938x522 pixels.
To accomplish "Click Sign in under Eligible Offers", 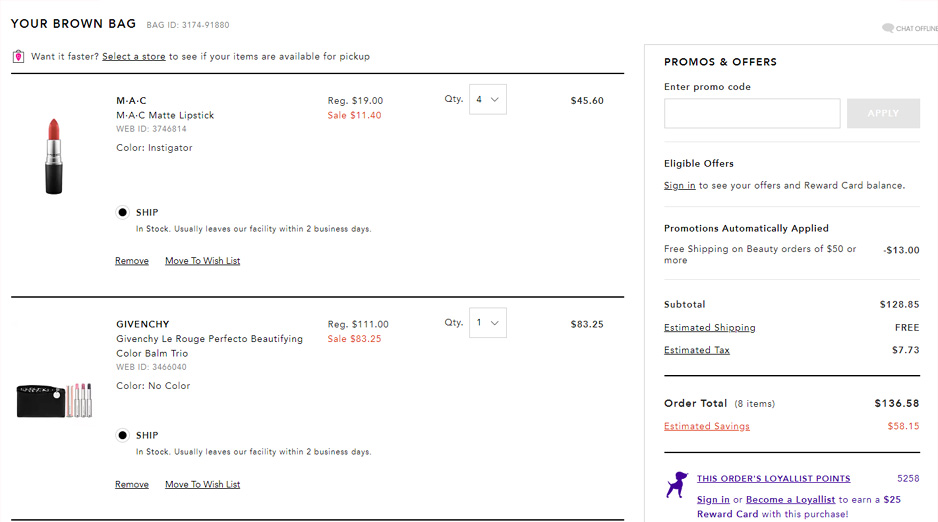I will (x=680, y=185).
